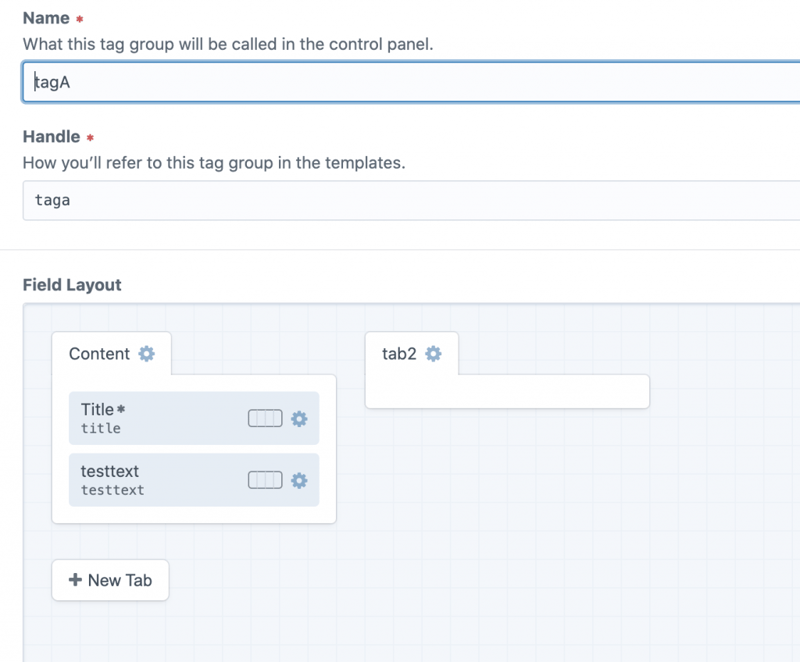
Task: Click the testtext field width icon
Action: 265,480
